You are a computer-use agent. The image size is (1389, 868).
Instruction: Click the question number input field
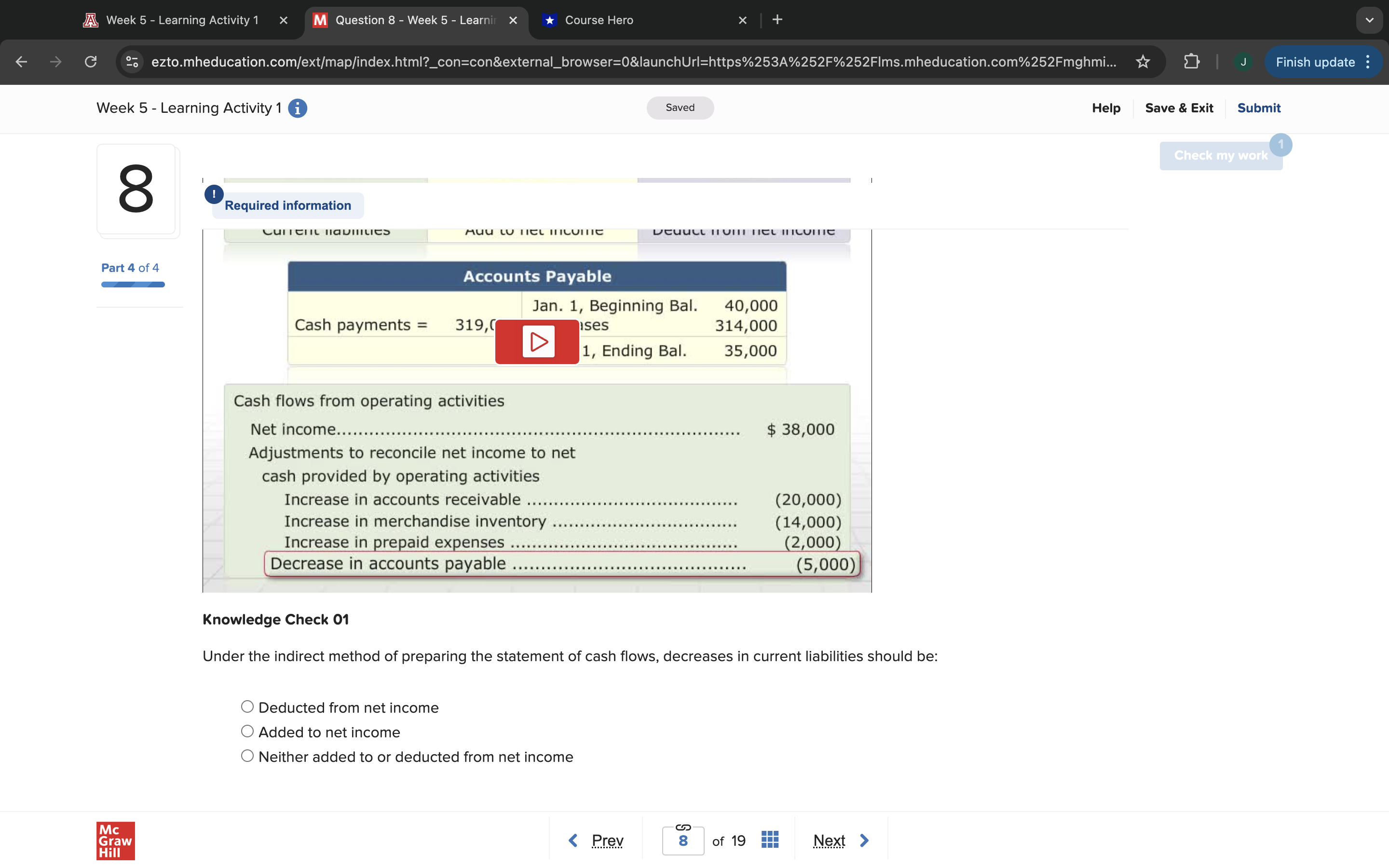tap(682, 841)
